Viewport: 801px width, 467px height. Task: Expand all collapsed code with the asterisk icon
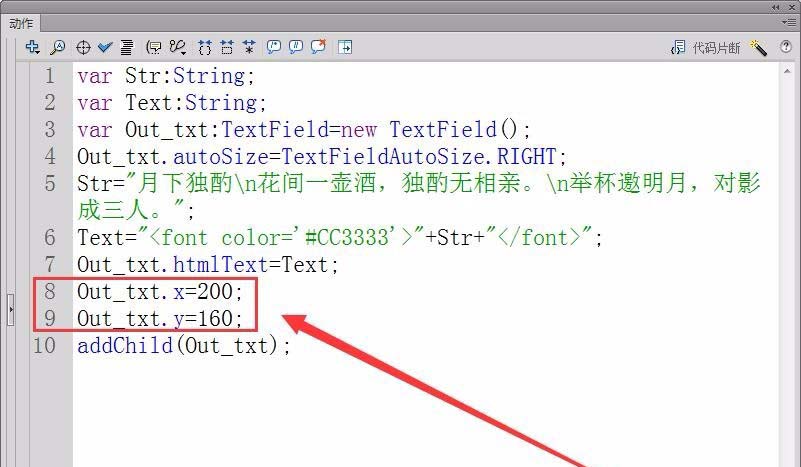tap(249, 48)
